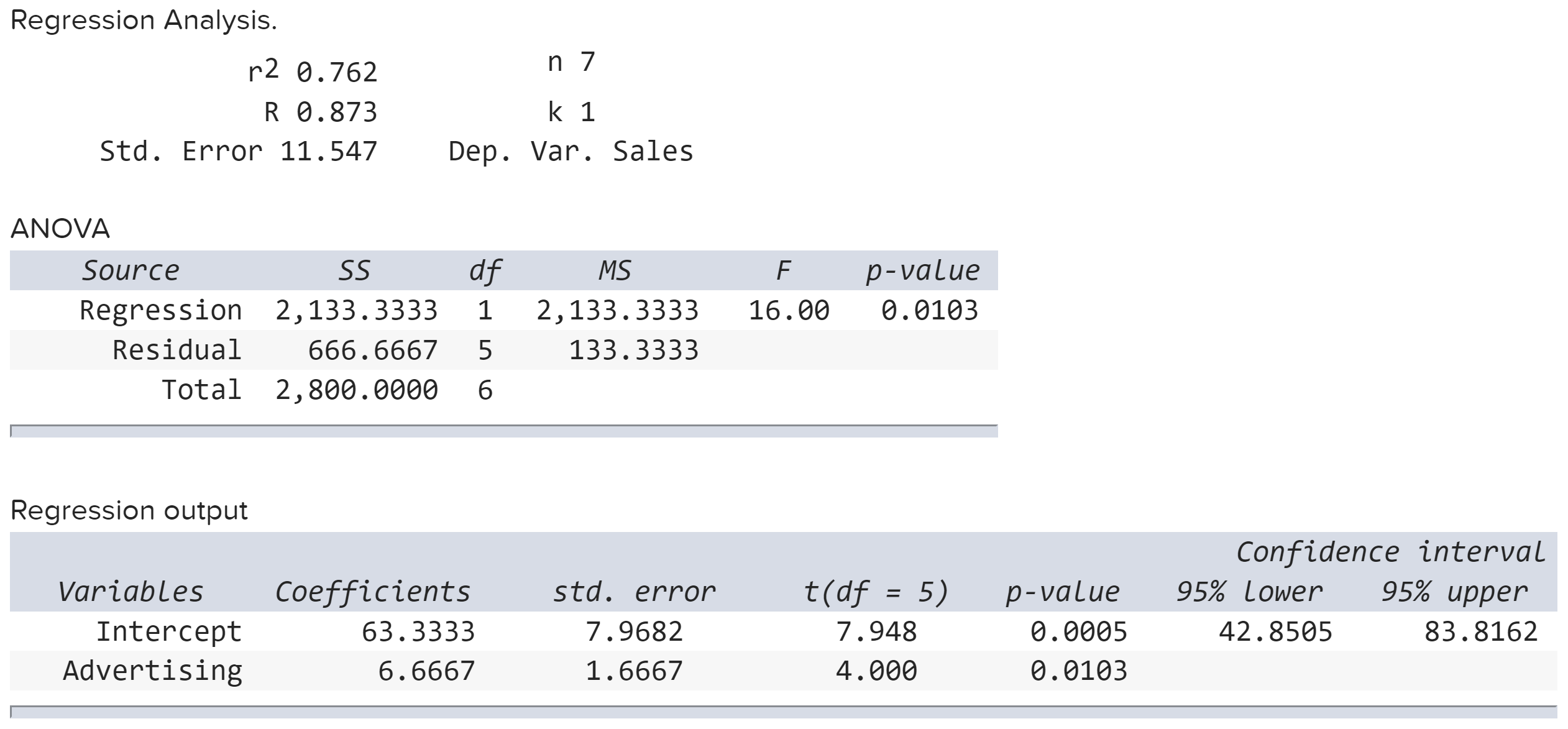This screenshot has width=1568, height=729.
Task: Click the Advertising coefficient 6.6667
Action: 426,671
